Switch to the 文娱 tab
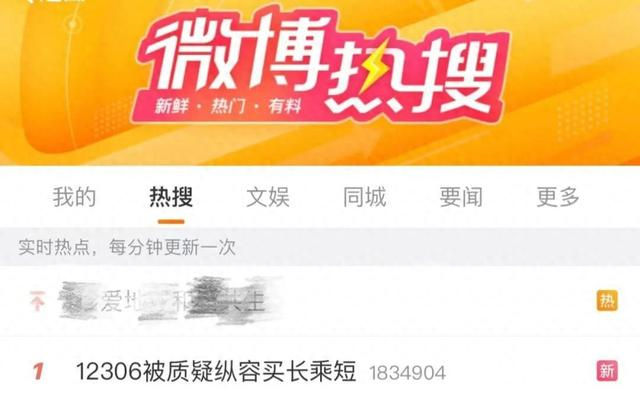640x405 pixels. [x=268, y=198]
